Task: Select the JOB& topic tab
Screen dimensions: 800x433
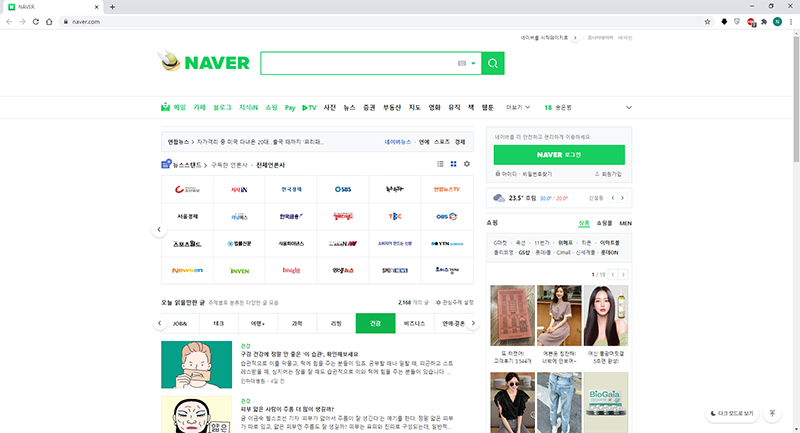Action: pyautogui.click(x=180, y=323)
